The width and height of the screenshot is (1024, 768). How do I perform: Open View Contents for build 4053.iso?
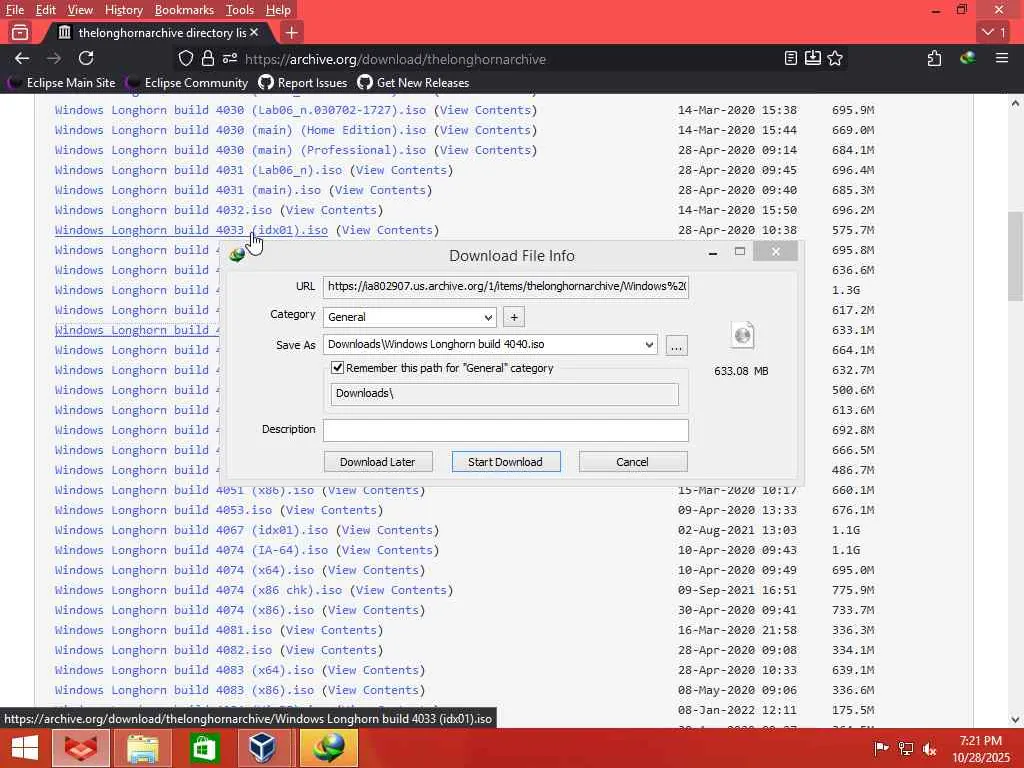(x=331, y=510)
